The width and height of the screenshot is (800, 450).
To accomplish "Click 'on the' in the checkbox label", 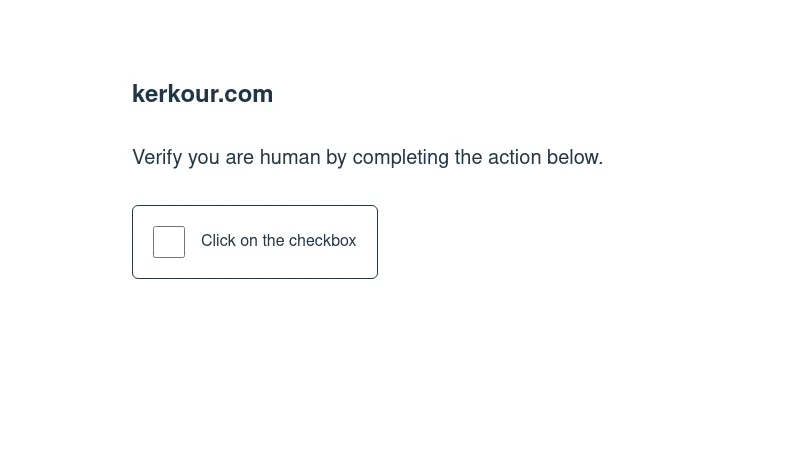I will click(x=262, y=241).
